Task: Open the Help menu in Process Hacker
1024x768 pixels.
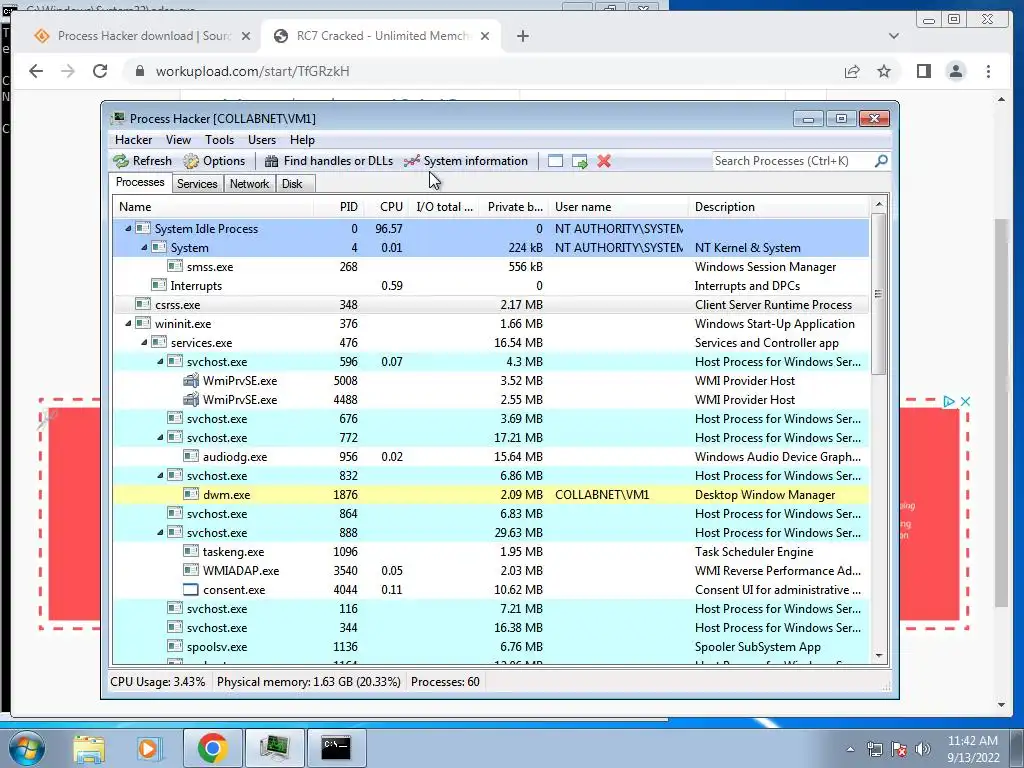Action: pos(302,140)
